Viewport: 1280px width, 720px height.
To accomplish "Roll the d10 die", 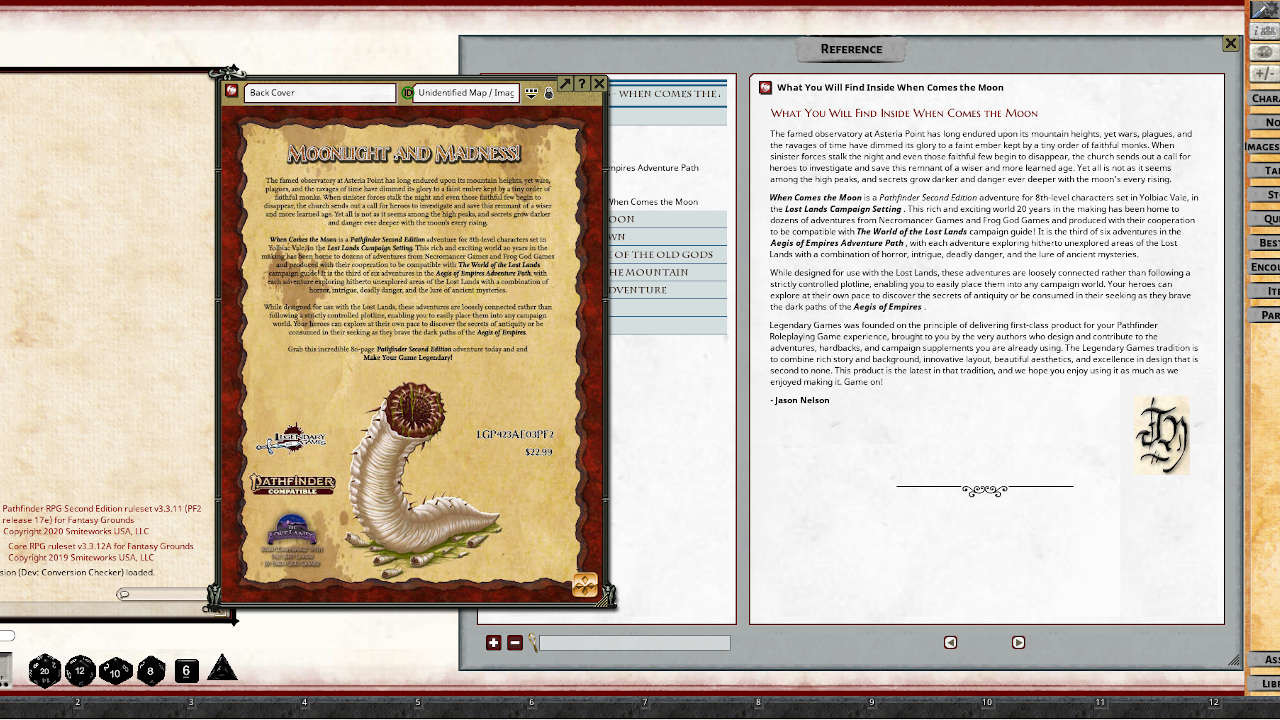I will tap(113, 672).
